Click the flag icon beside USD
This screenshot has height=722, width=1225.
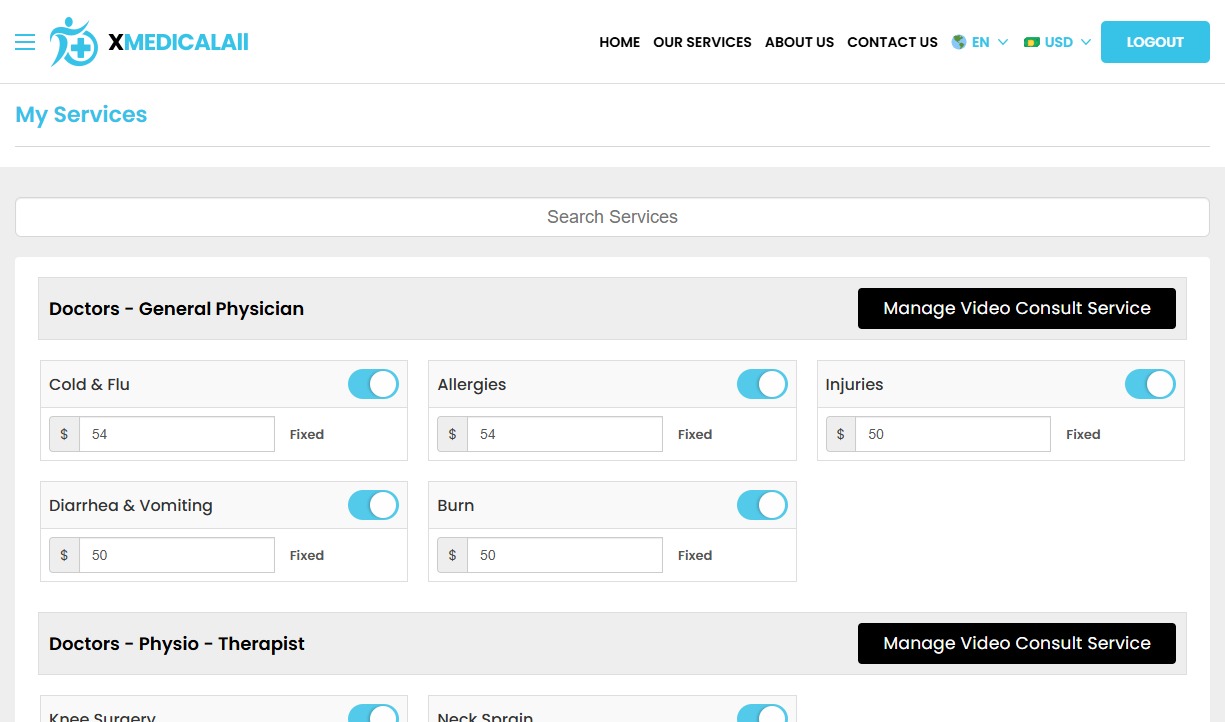click(x=1031, y=42)
